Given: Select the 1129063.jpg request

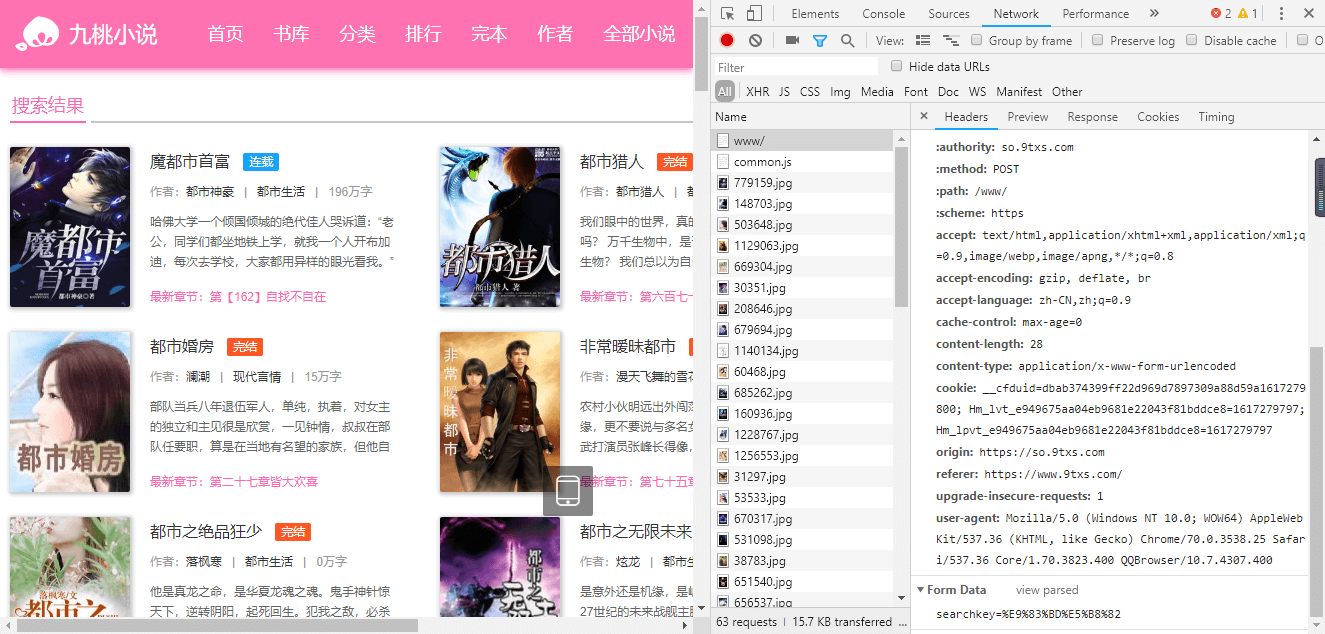Looking at the screenshot, I should [802, 246].
